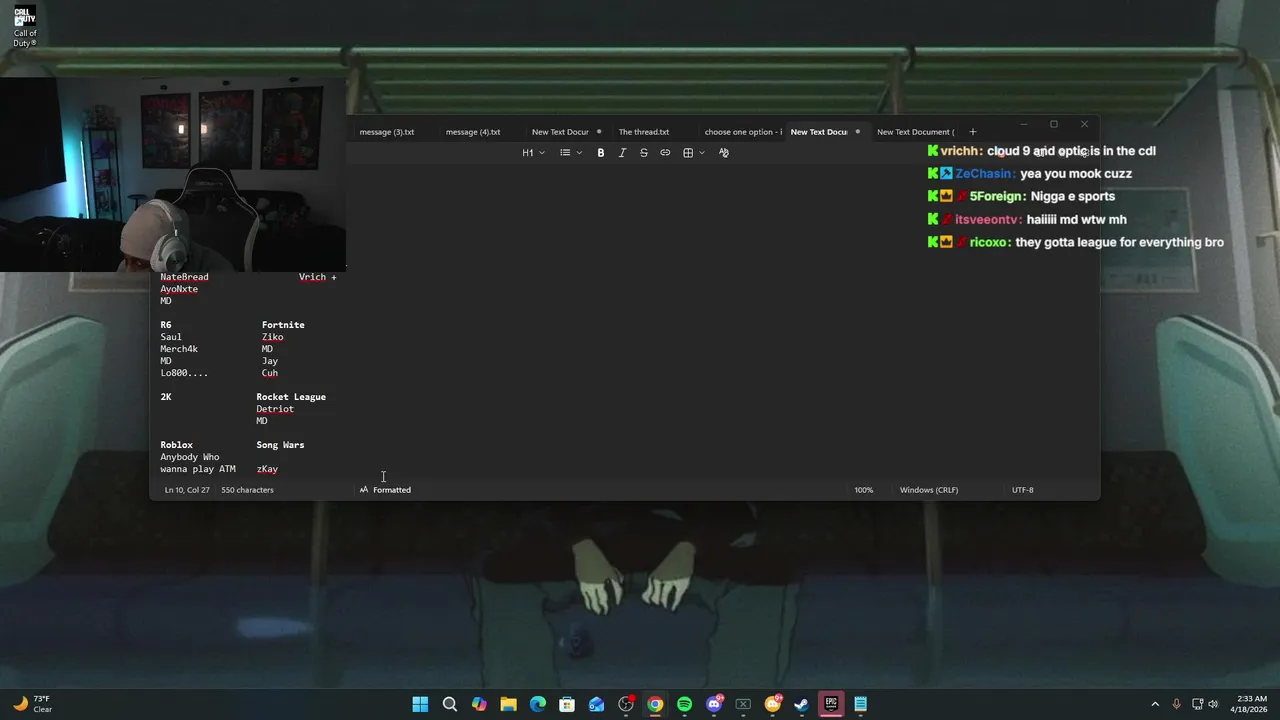The image size is (1280, 720).
Task: Click chat username 'ZeChasin'
Action: pyautogui.click(x=984, y=174)
